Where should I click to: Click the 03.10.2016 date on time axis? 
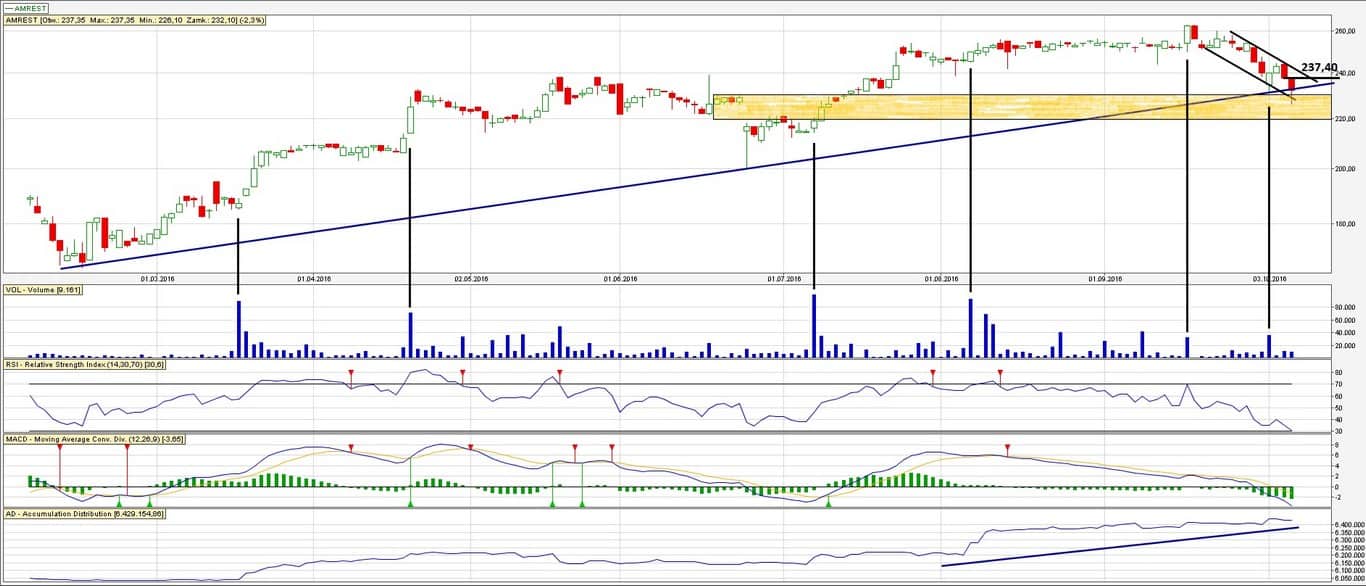[x=1268, y=279]
